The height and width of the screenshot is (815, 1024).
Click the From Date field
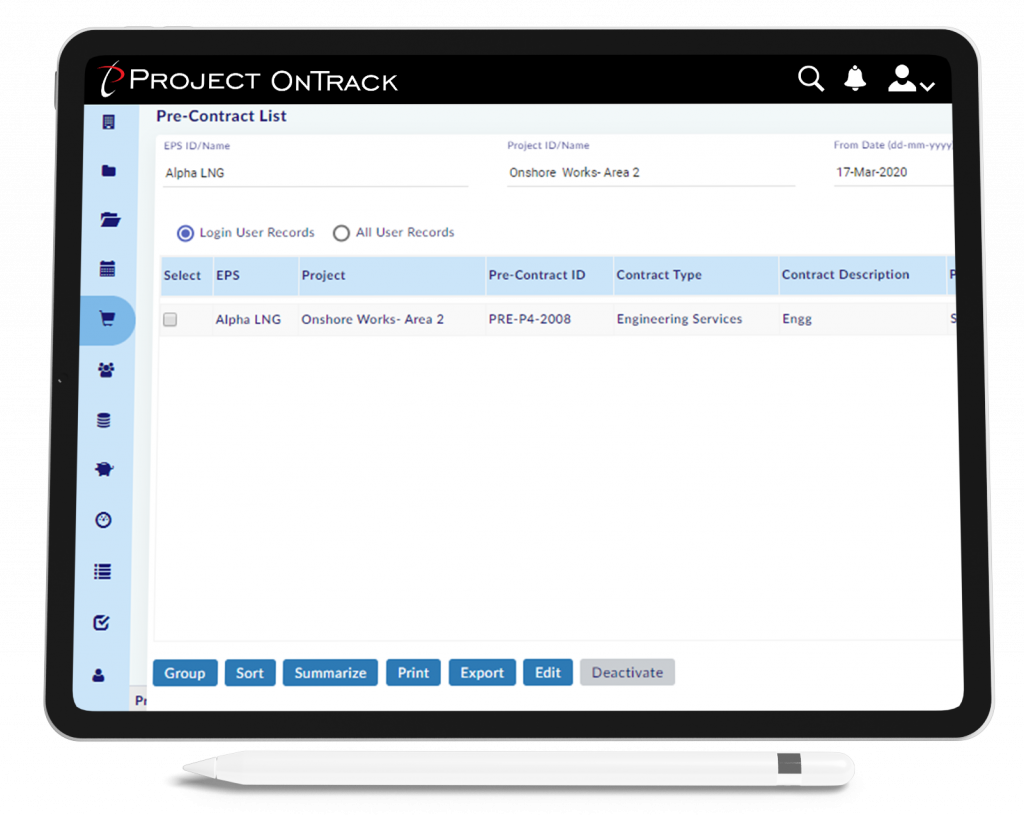pyautogui.click(x=892, y=172)
